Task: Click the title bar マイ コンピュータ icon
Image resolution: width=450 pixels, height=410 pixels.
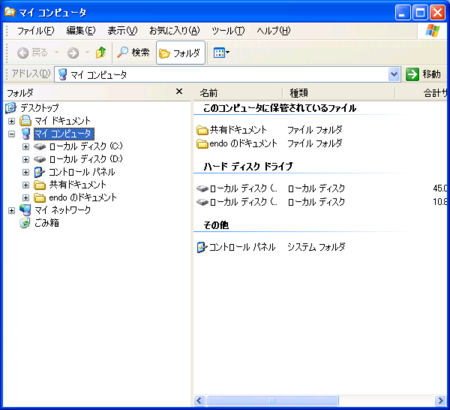Action: (10, 12)
